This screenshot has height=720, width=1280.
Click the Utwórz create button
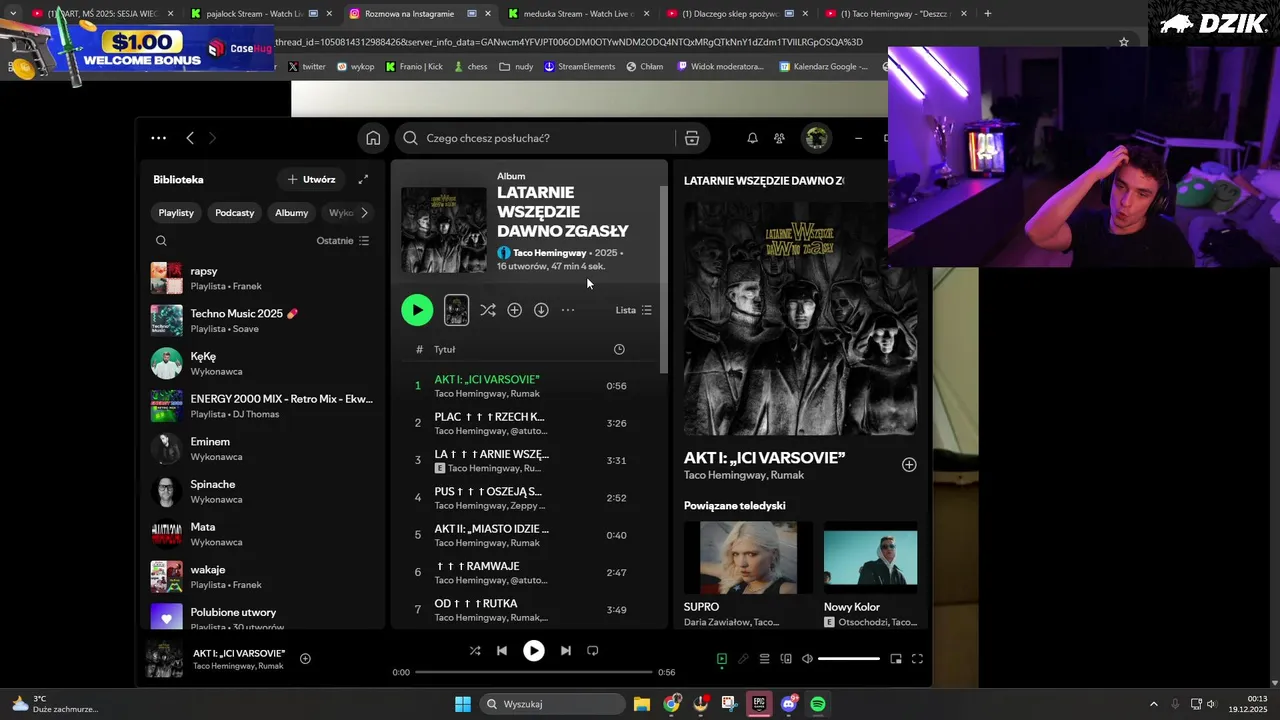(x=311, y=179)
